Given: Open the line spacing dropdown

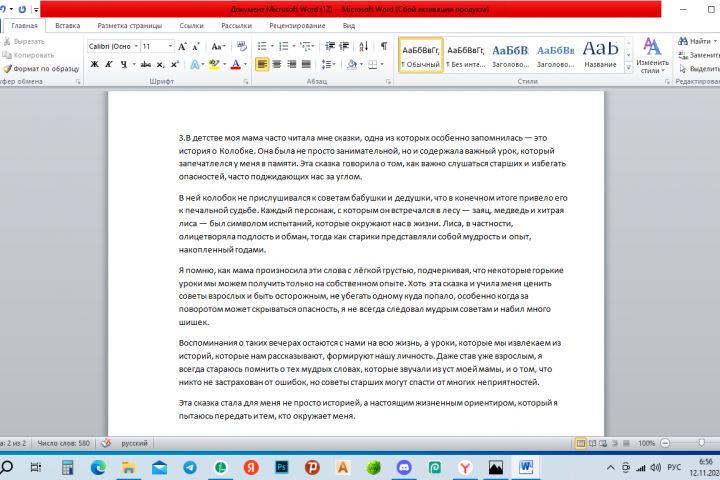Looking at the screenshot, I should (328, 64).
